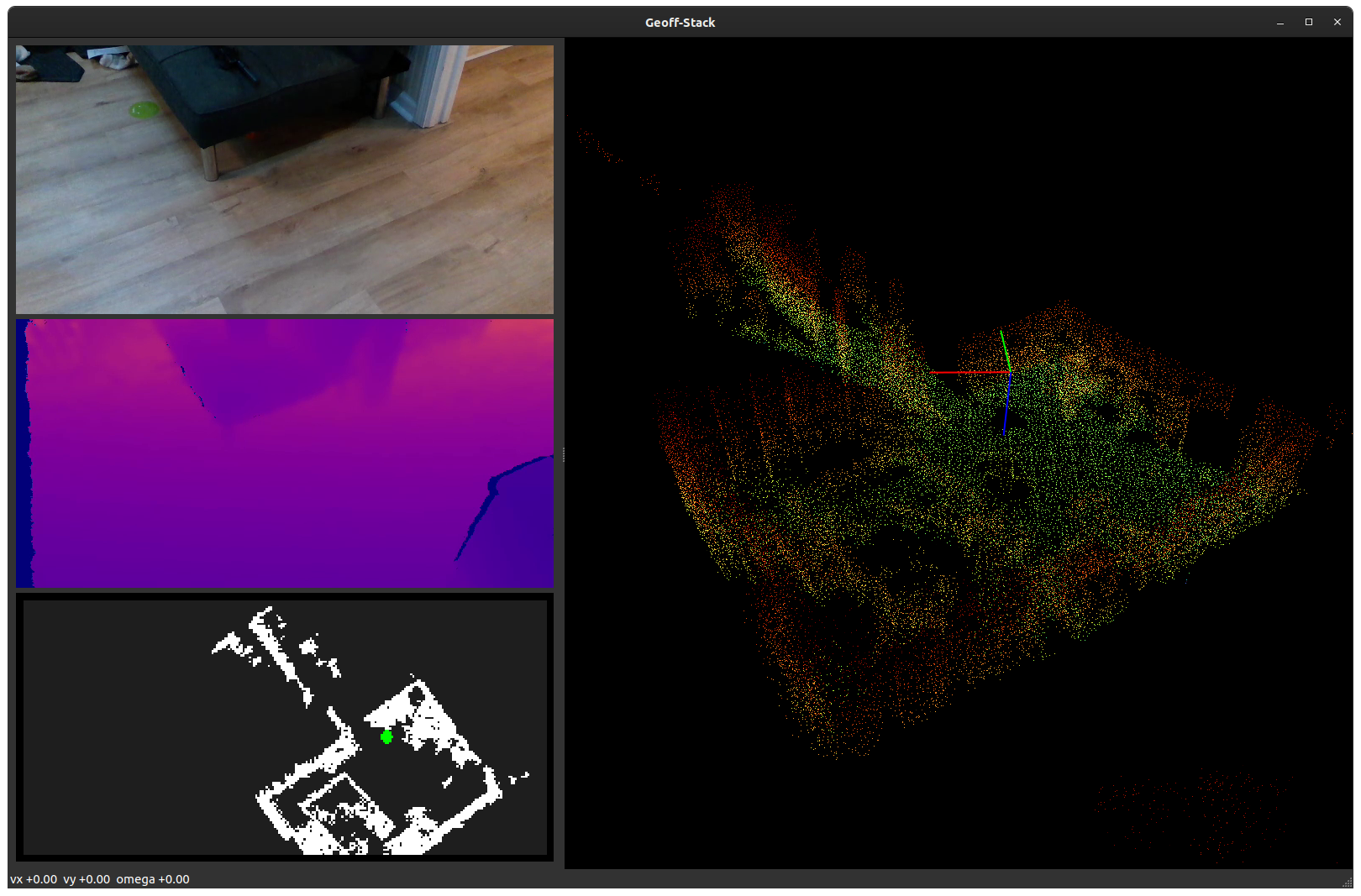
Task: Click the occupancy grid map panel
Action: click(285, 727)
